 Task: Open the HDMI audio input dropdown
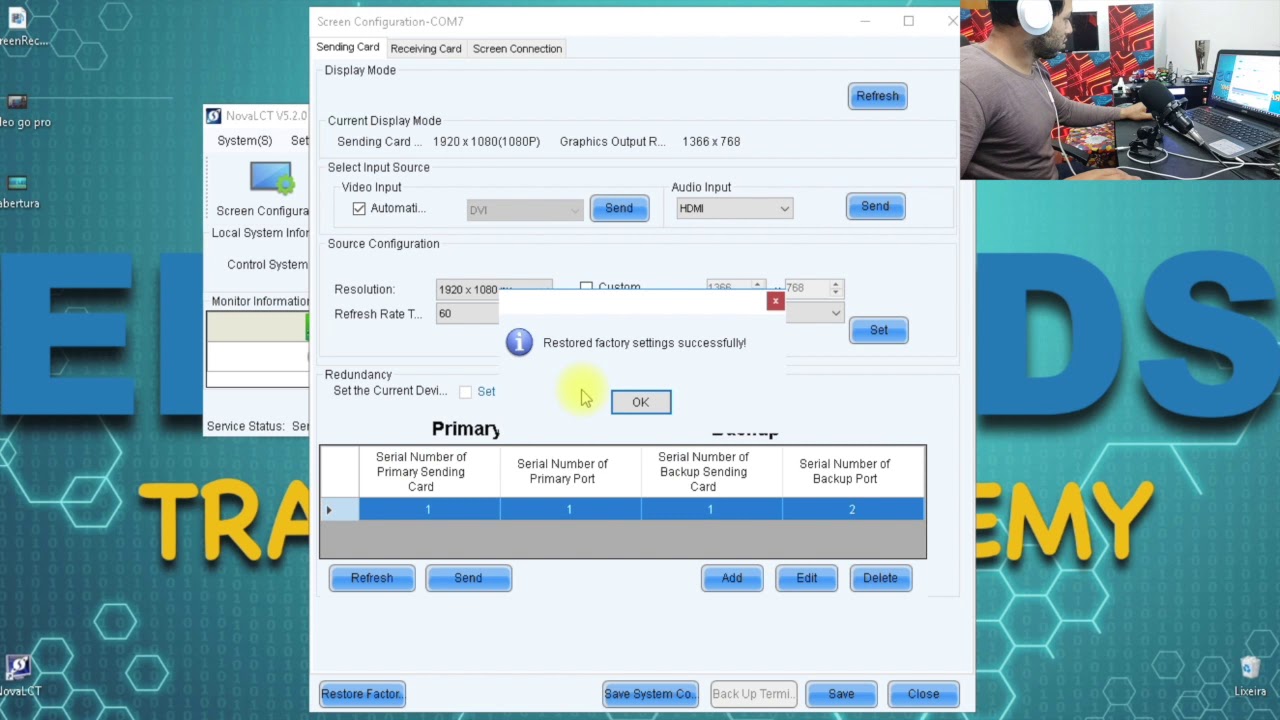click(x=734, y=208)
